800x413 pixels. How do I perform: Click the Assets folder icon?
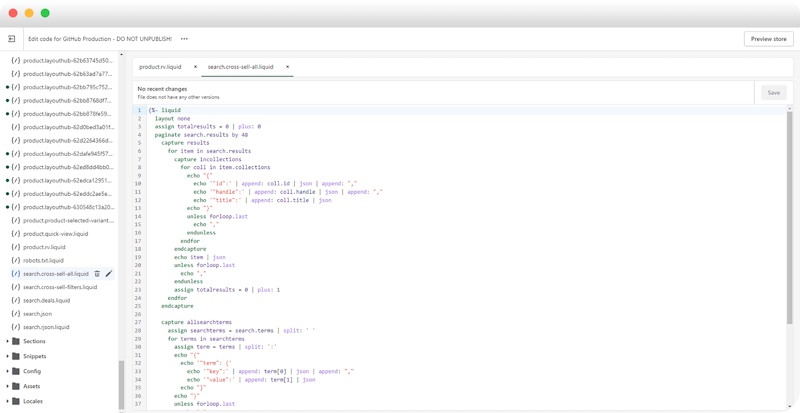(16, 386)
